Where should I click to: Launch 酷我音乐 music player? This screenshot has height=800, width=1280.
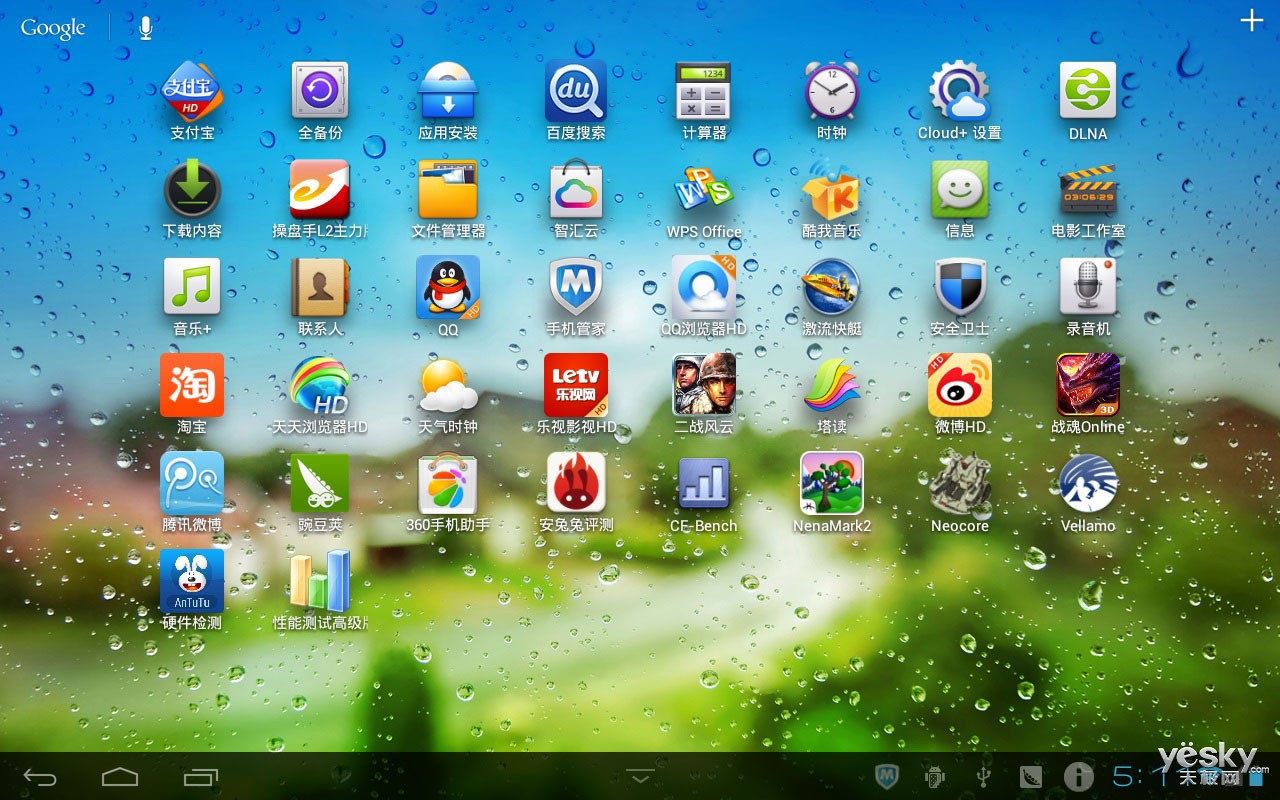(832, 189)
